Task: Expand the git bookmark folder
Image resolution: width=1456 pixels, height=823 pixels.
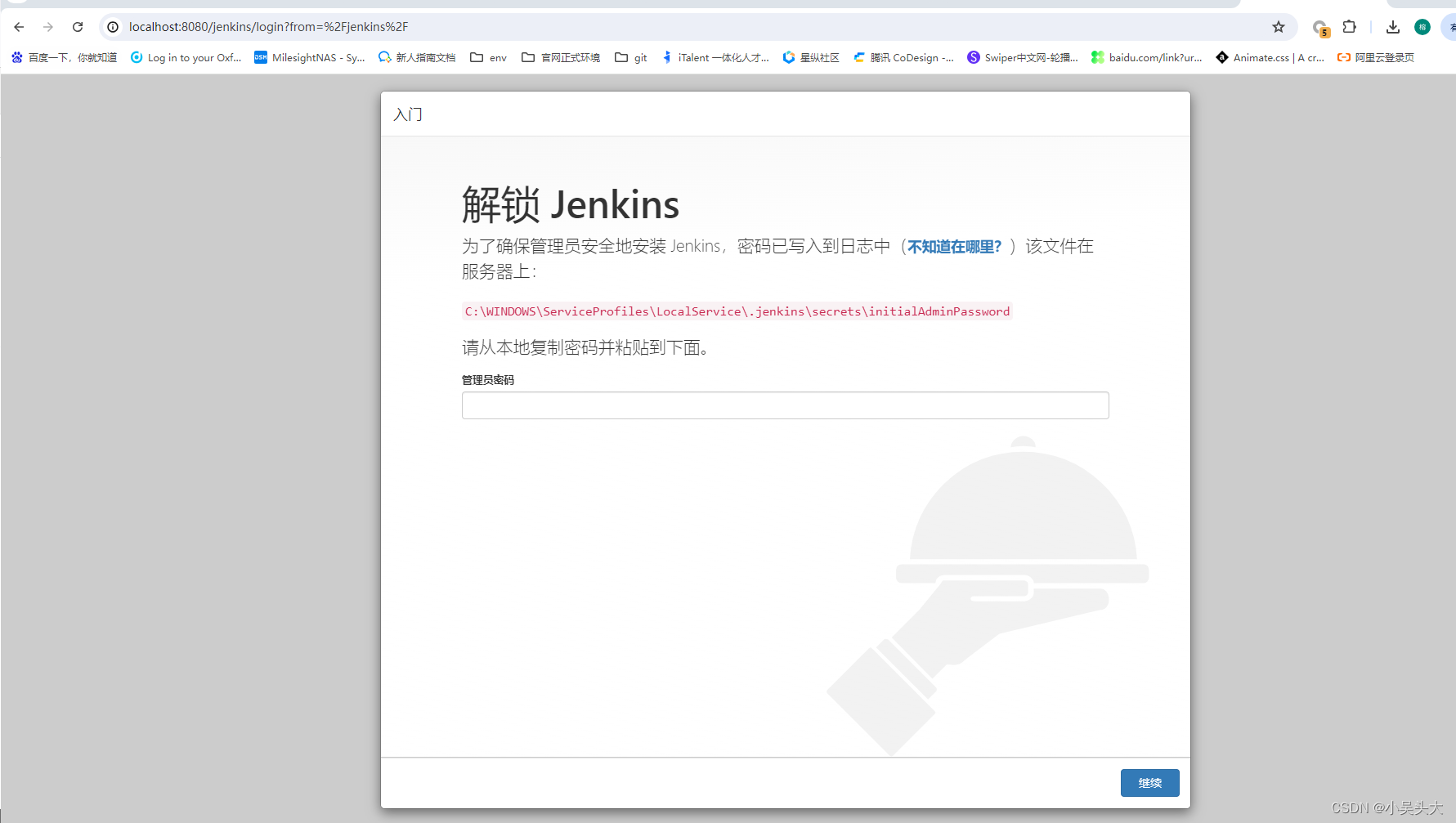Action: tap(631, 57)
